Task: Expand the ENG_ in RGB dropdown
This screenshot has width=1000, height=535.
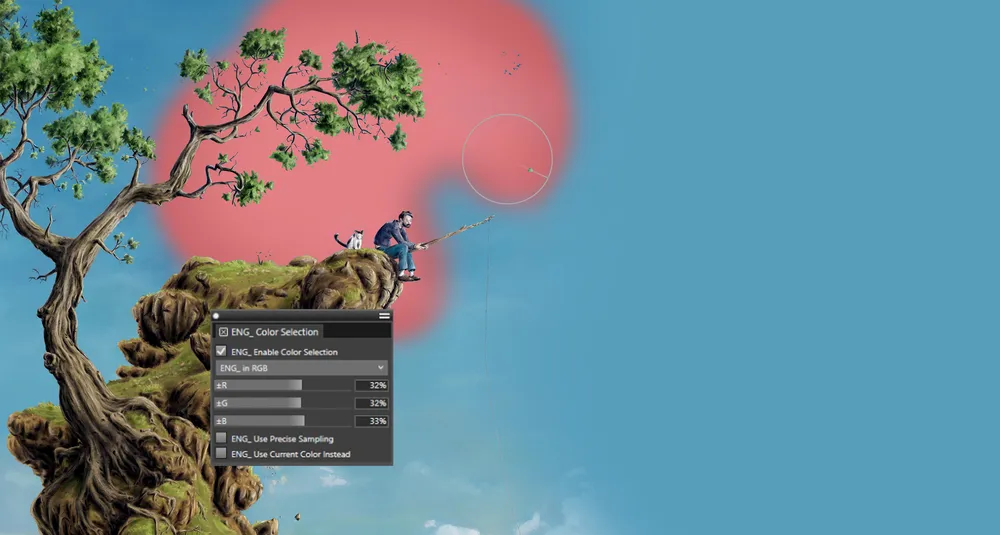Action: tap(301, 368)
